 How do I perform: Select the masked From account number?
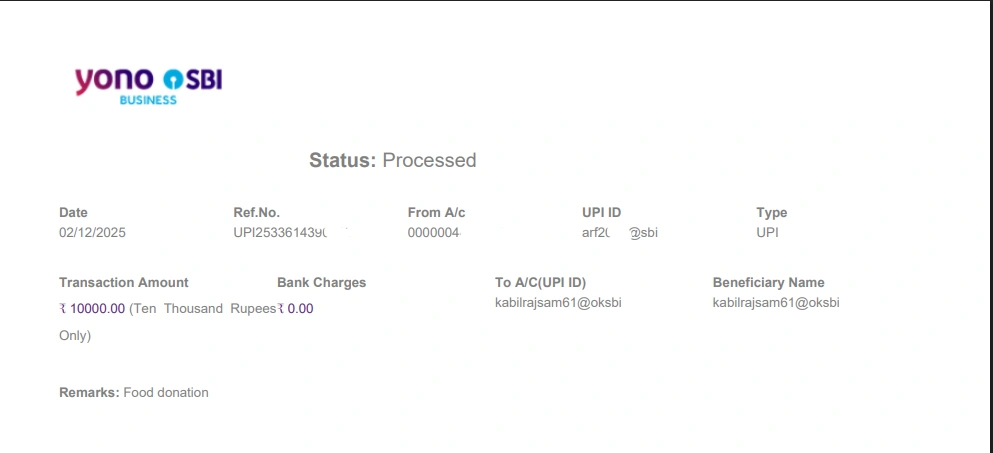click(434, 233)
